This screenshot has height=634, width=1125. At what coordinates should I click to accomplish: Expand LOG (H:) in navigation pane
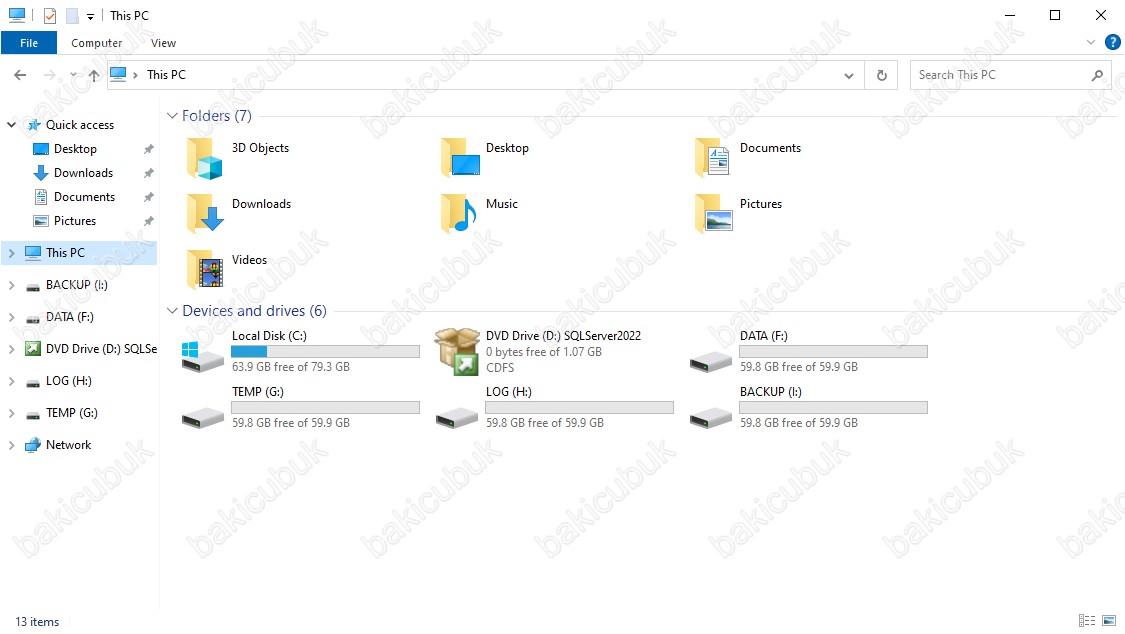(11, 382)
